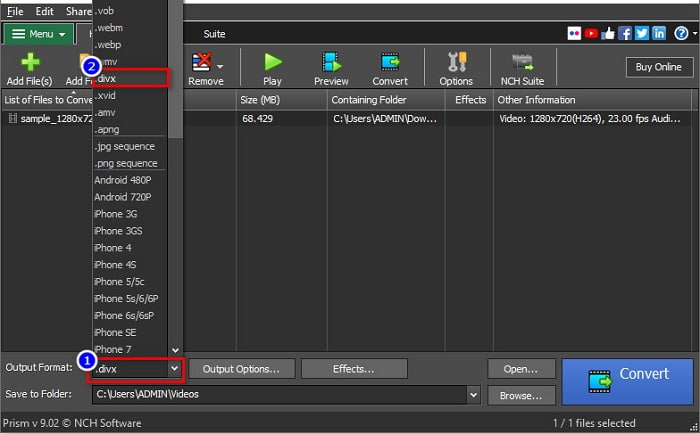Screen dimensions: 700x434
Task: Sort by Containing Folder column header
Action: tap(386, 100)
